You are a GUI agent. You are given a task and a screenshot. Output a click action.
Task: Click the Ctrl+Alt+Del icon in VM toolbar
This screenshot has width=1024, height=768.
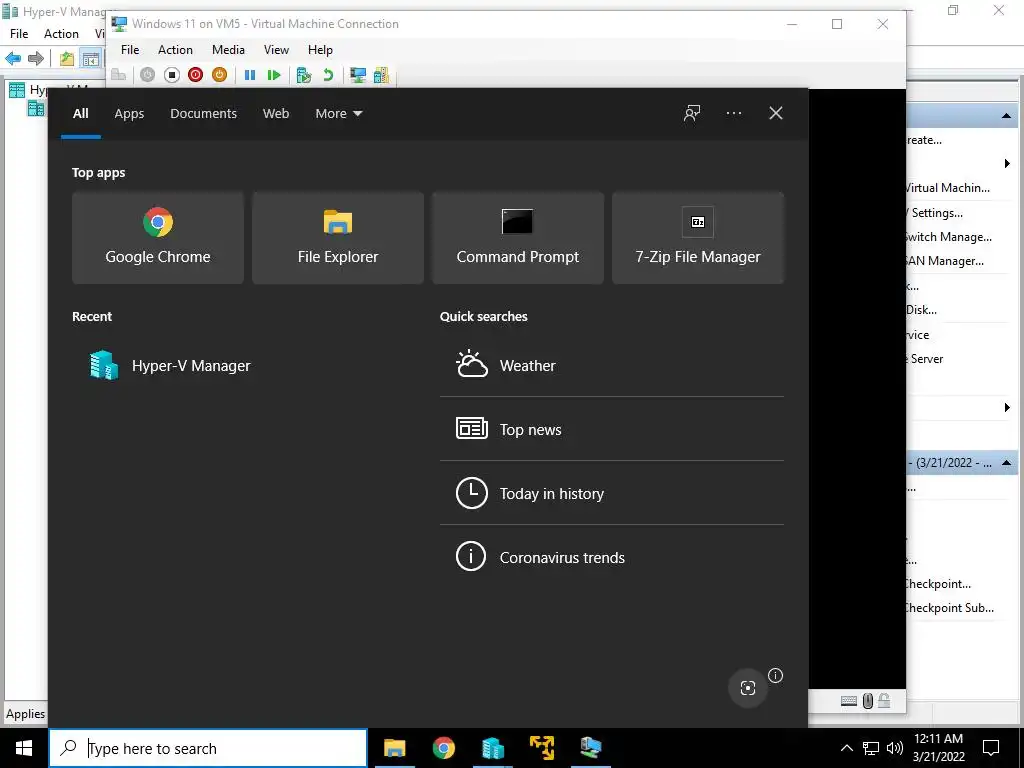coord(118,75)
